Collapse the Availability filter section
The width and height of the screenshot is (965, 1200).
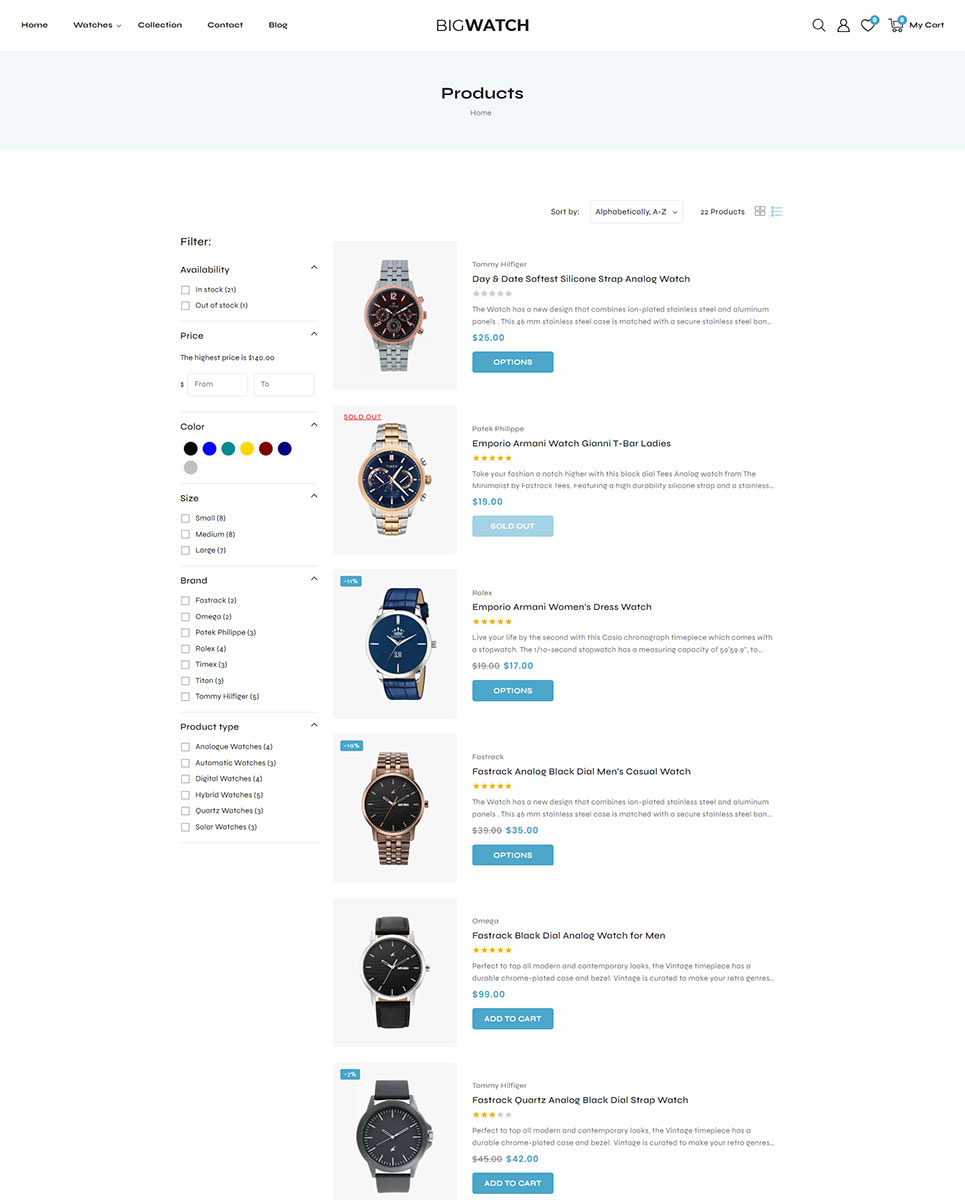tap(314, 268)
